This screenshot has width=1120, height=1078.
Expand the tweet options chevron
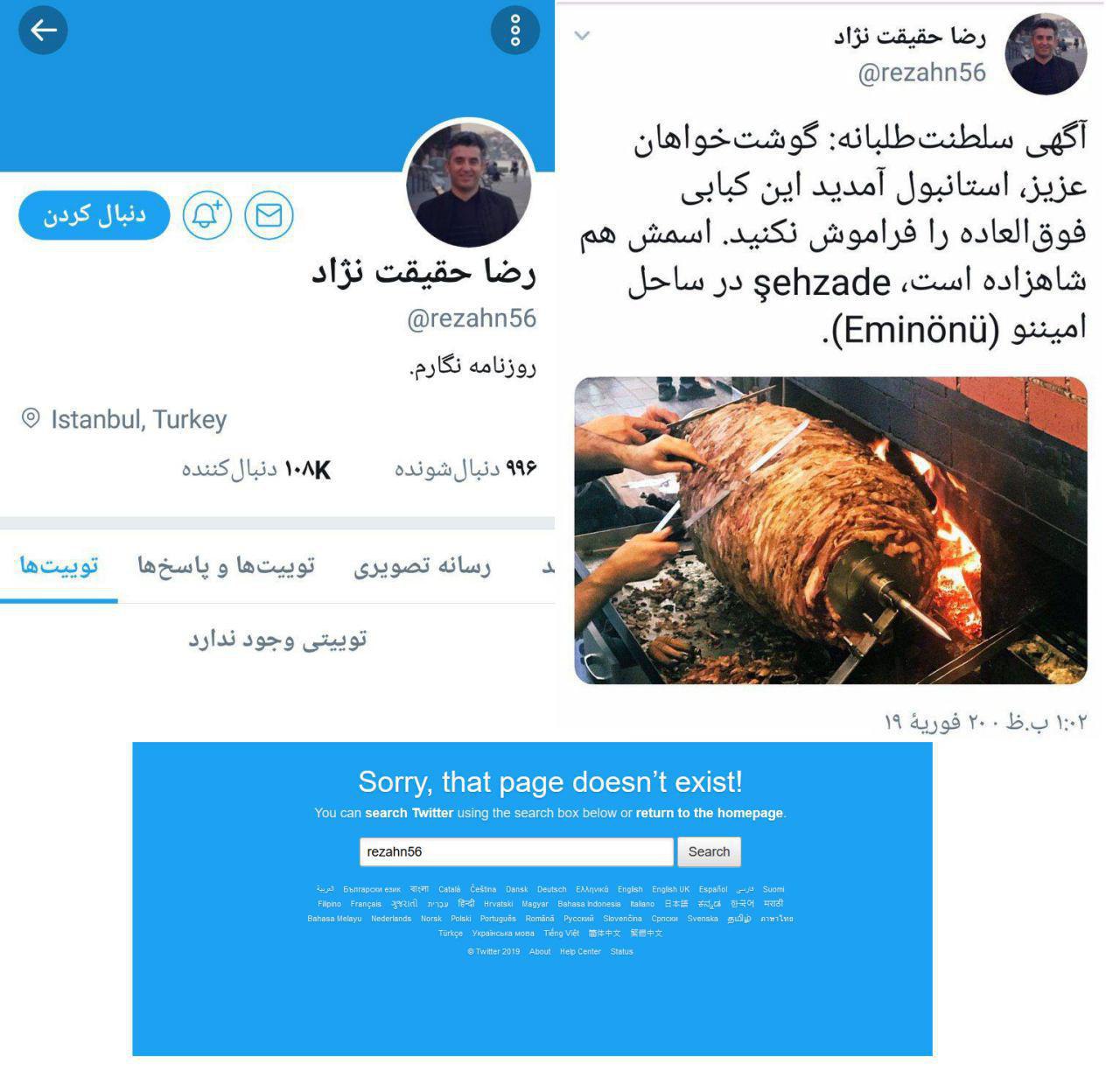tap(582, 36)
